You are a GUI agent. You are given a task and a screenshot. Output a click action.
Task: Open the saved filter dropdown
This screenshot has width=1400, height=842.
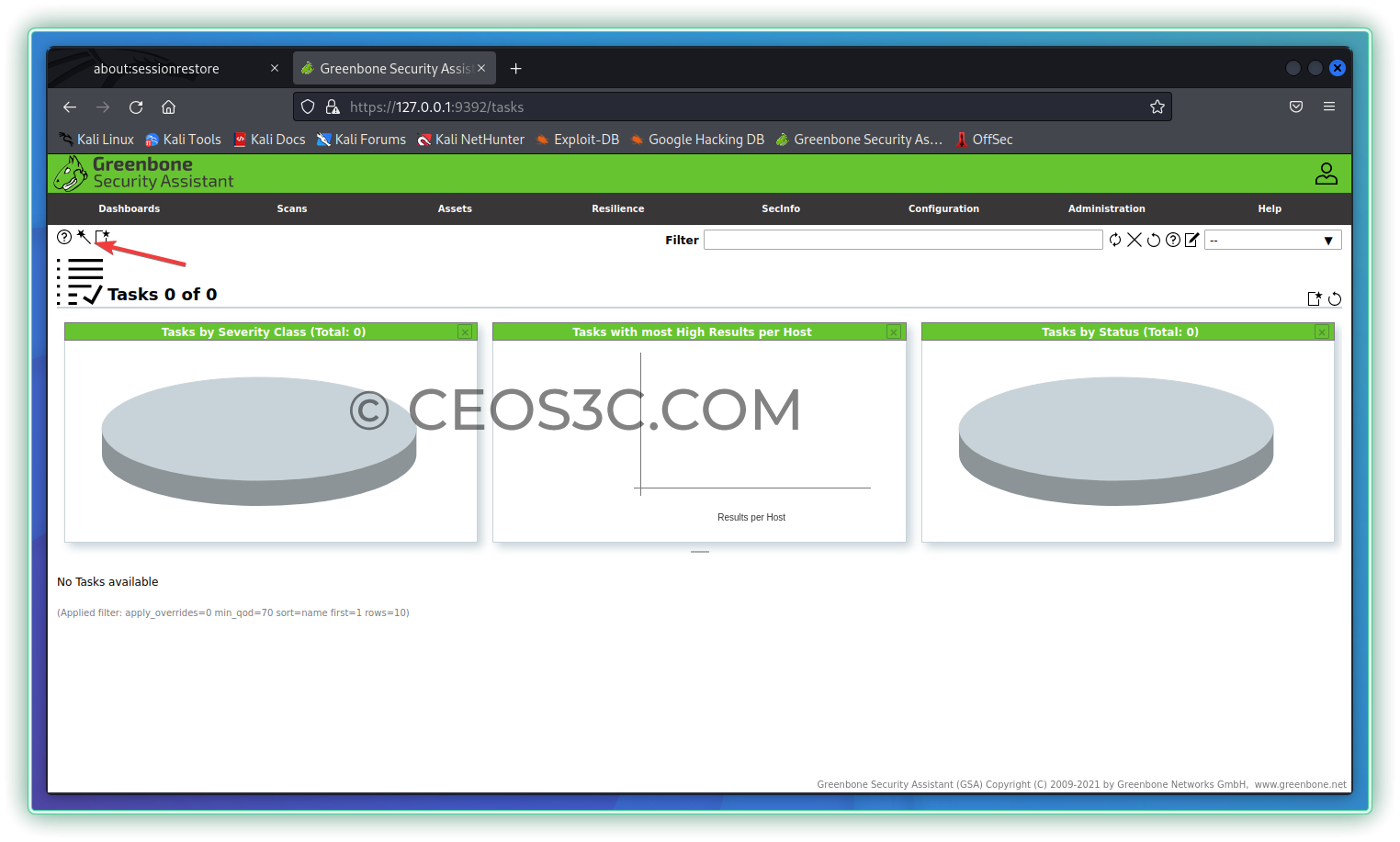tap(1273, 240)
